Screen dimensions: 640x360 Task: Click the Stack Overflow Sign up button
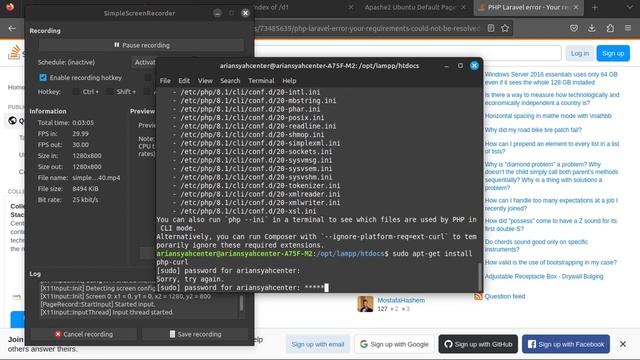[x=613, y=53]
